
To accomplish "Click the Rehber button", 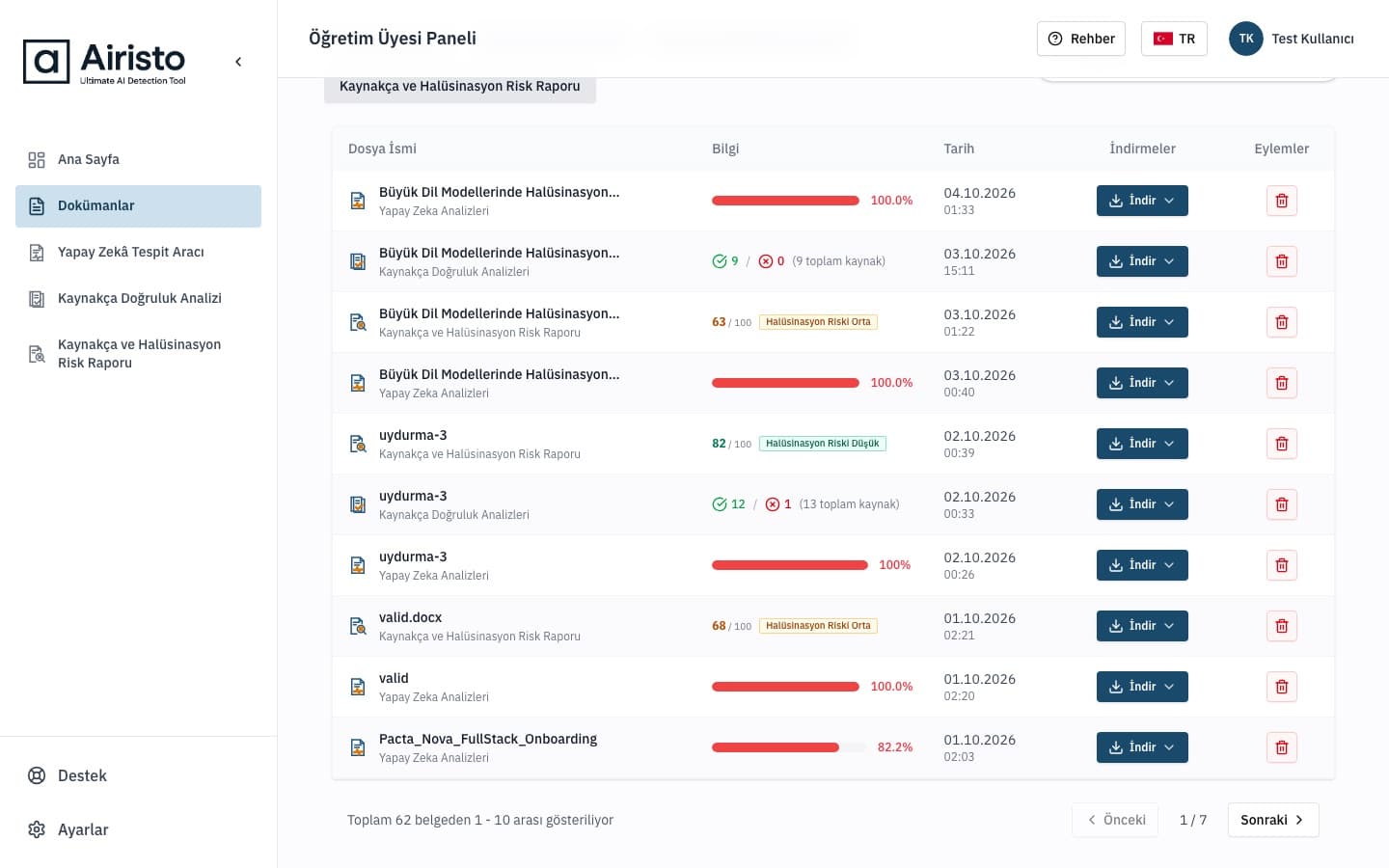I will (x=1081, y=39).
